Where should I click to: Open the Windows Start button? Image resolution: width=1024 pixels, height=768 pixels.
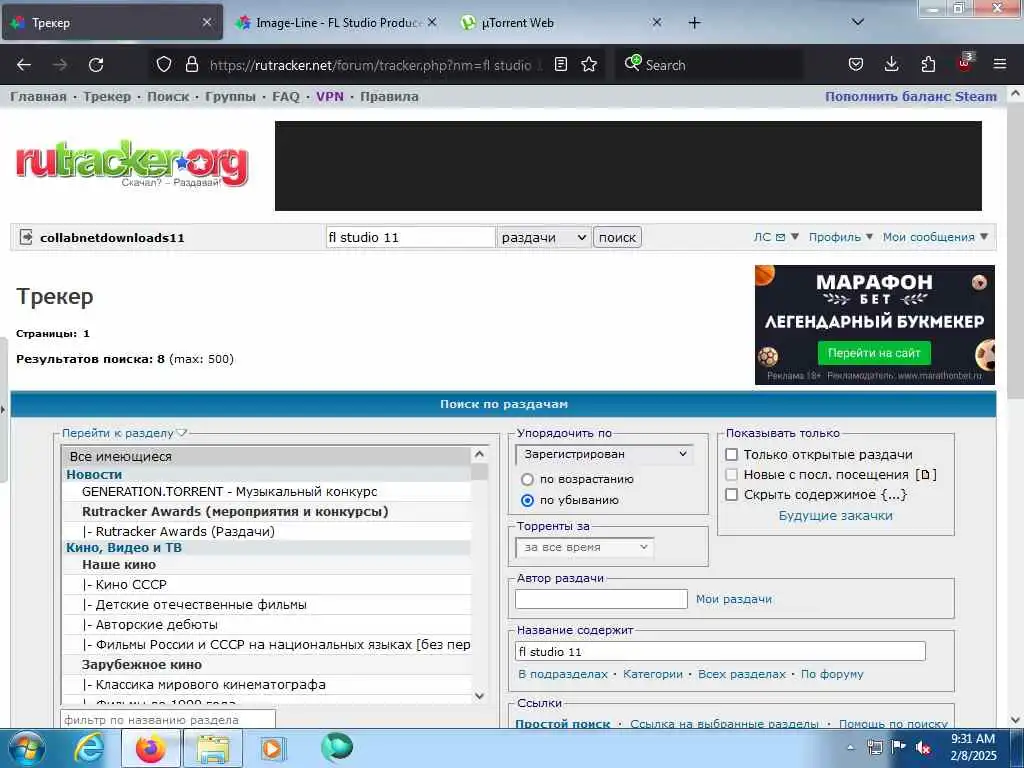[26, 748]
